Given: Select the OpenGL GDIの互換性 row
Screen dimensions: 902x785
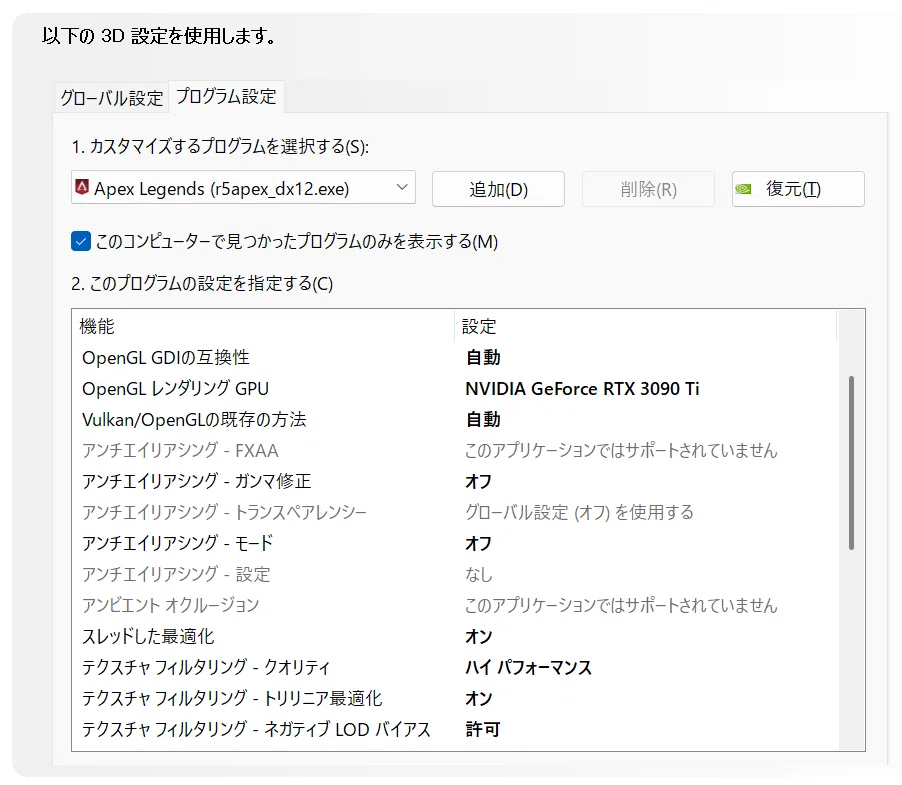Looking at the screenshot, I should [x=454, y=358].
